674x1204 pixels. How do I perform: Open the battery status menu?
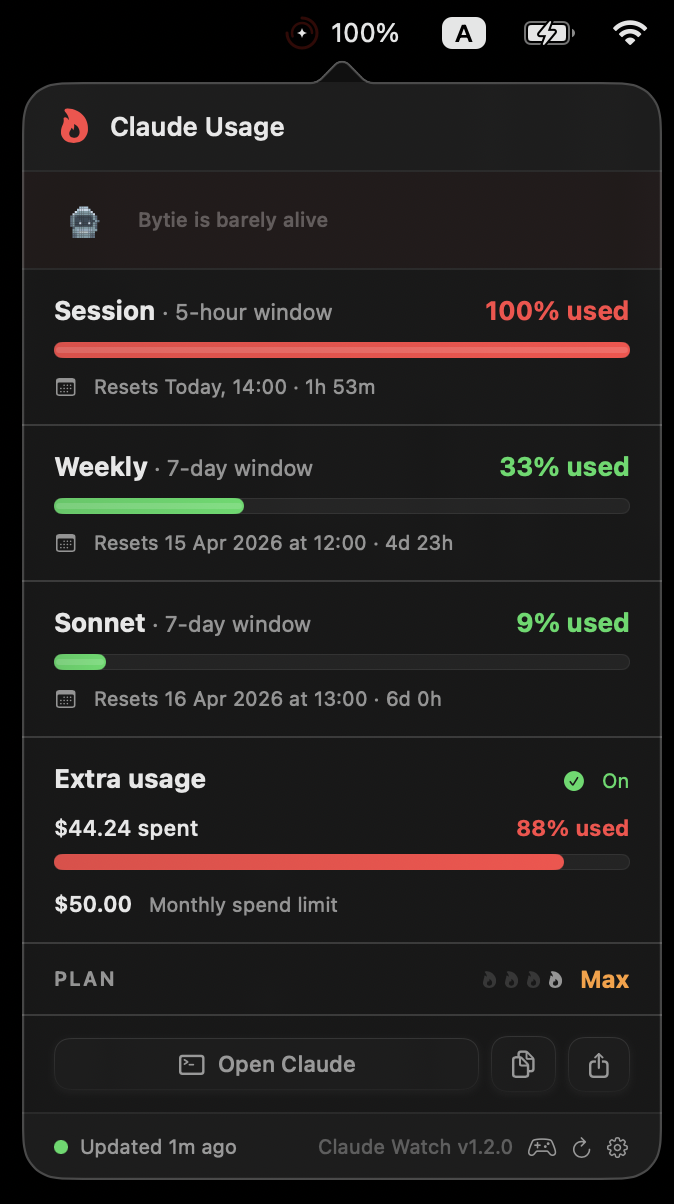click(x=548, y=32)
